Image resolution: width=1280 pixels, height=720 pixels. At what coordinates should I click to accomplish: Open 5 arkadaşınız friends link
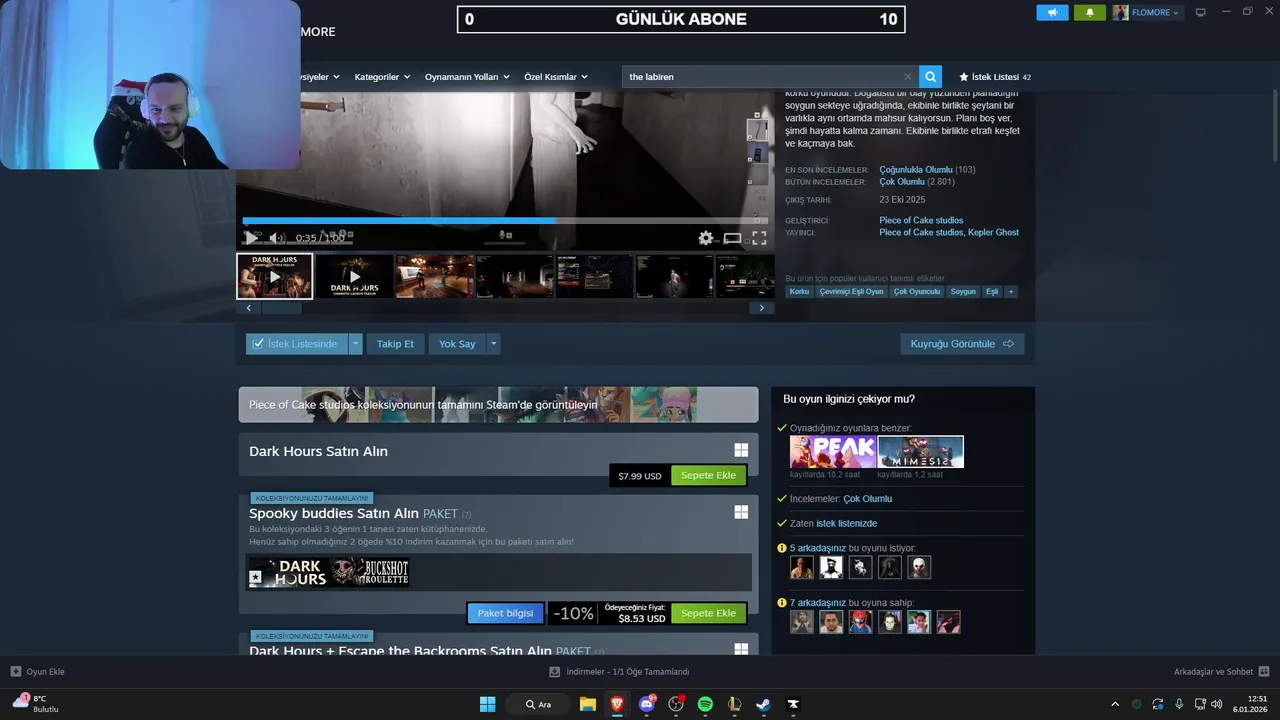pos(818,548)
